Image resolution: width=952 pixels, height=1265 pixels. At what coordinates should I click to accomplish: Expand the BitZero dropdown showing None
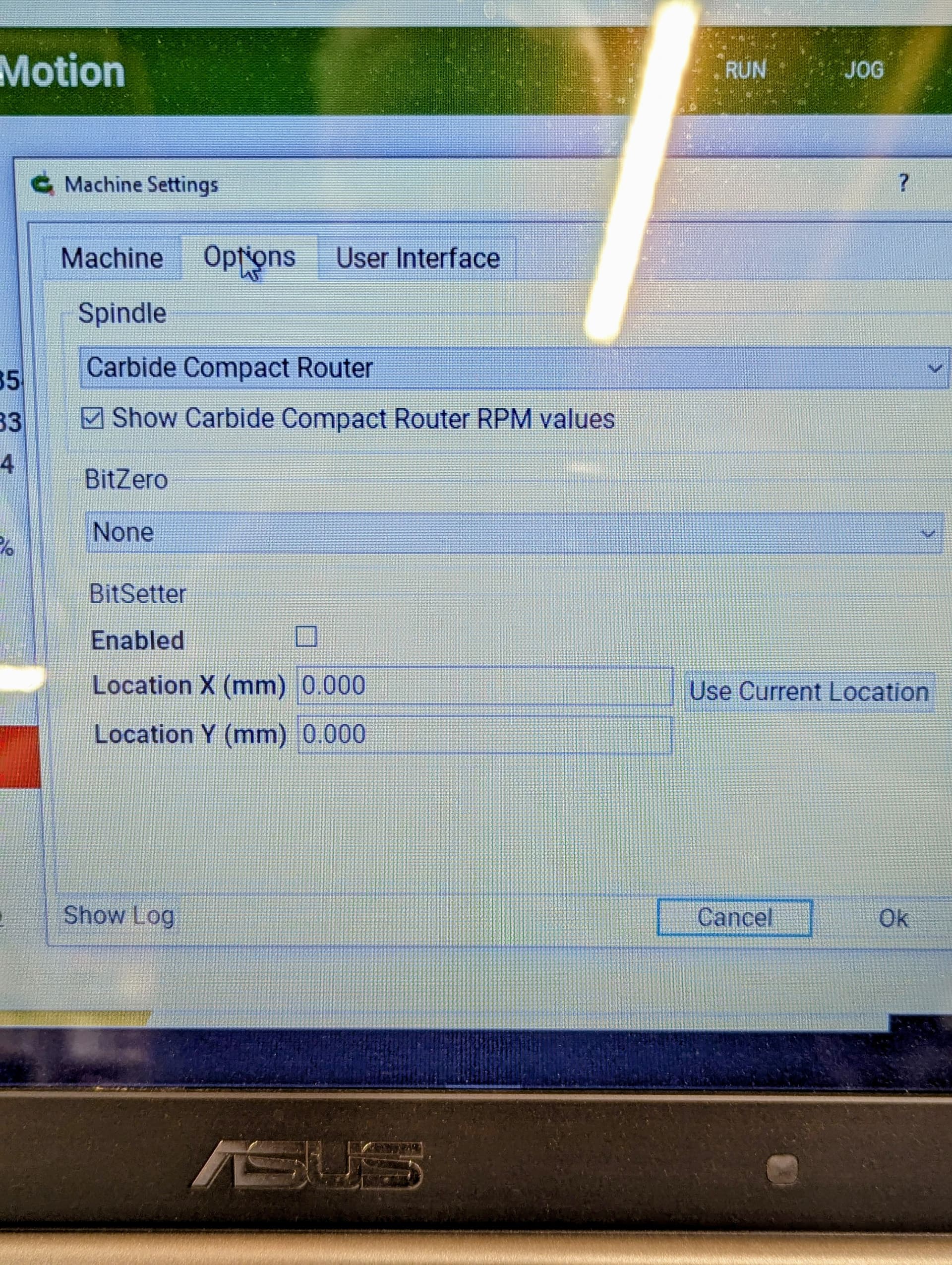tap(513, 532)
